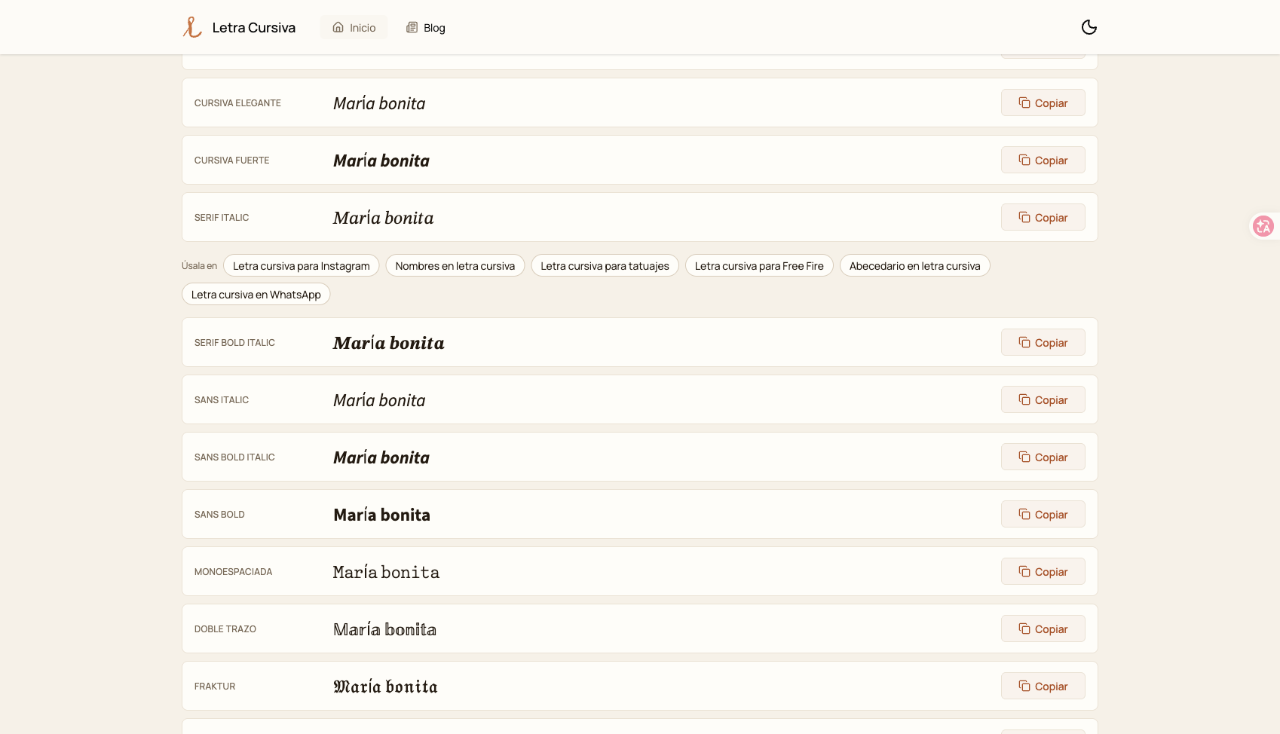Open 'Letra cursiva para Free Fire' link
This screenshot has height=734, width=1280.
[759, 266]
